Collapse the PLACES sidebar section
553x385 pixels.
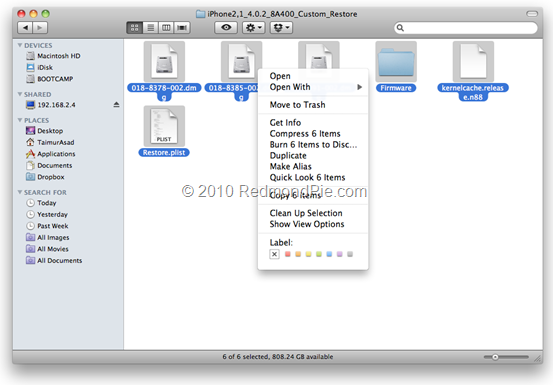20,120
